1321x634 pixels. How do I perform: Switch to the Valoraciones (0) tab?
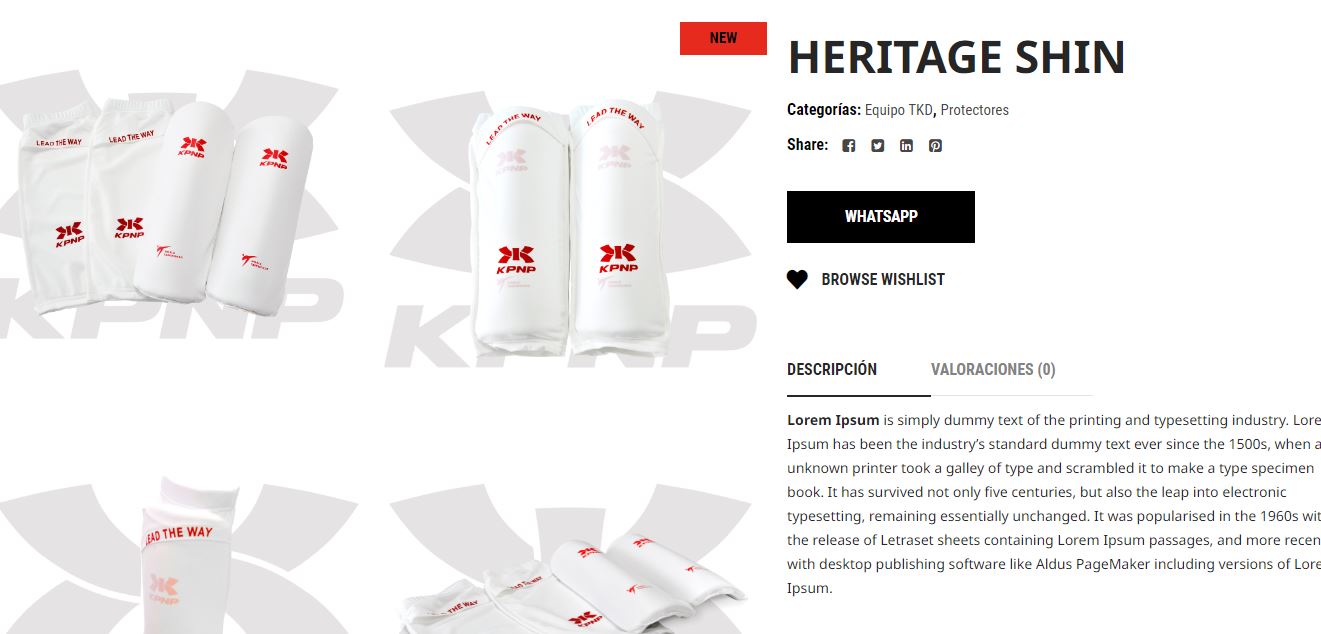point(993,369)
